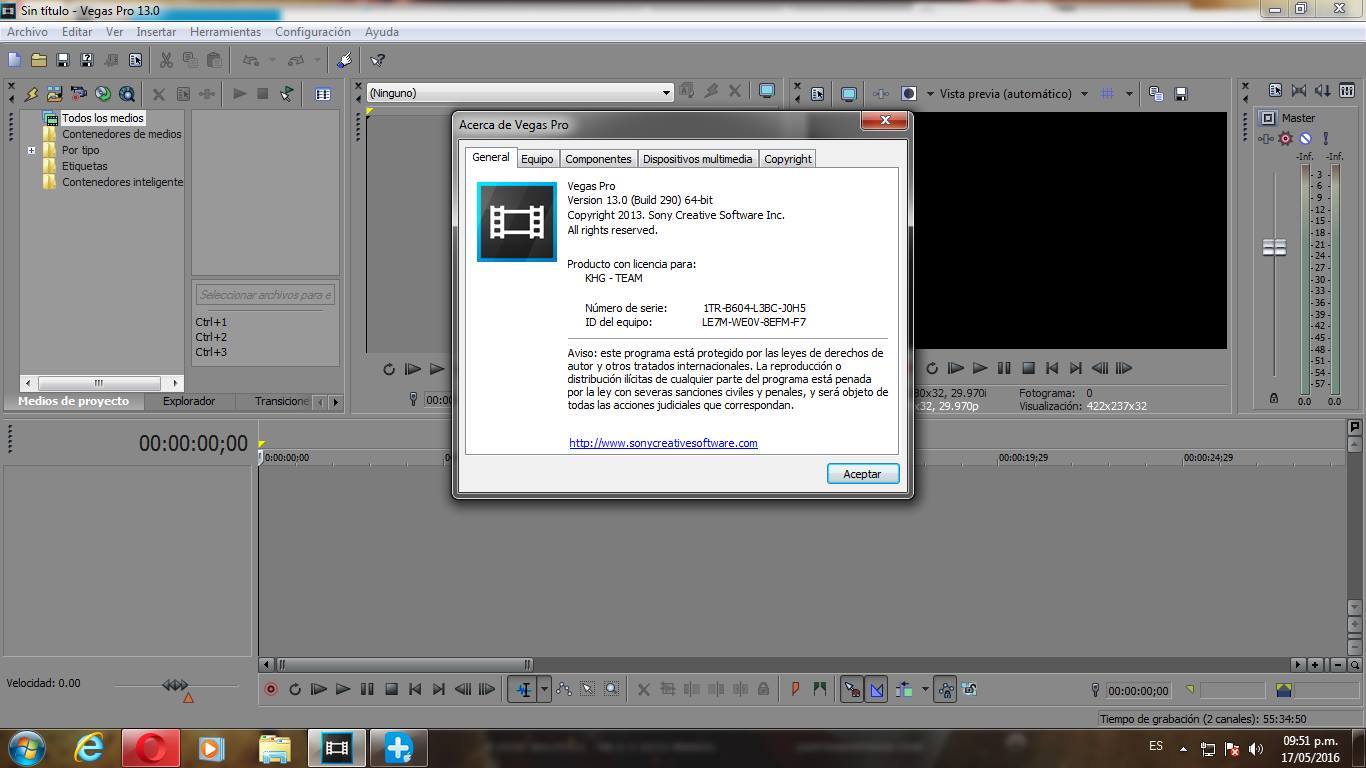
Task: Open the Vista previa quality dropdown
Action: (x=1084, y=94)
